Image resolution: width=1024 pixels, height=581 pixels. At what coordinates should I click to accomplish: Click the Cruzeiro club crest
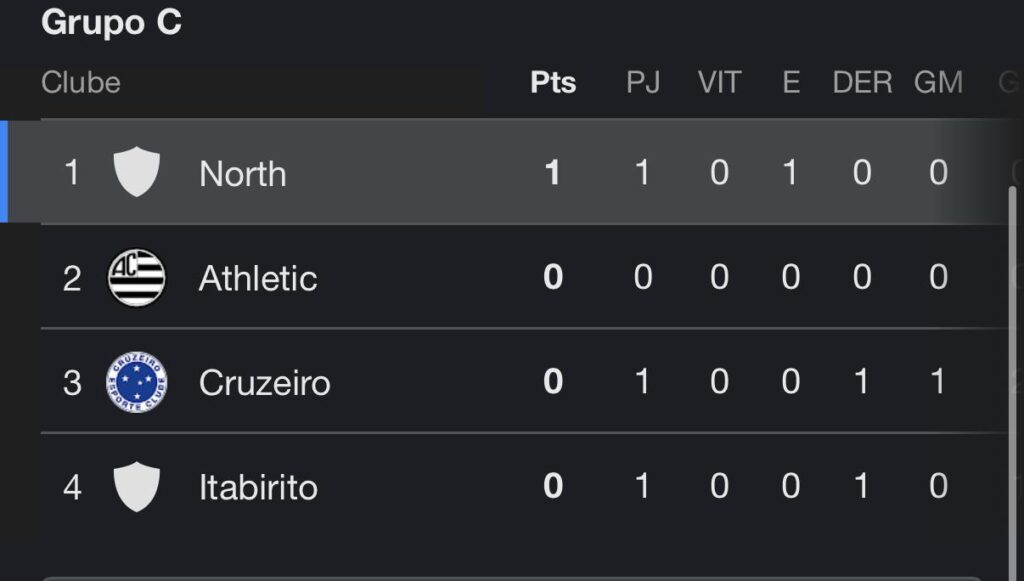(136, 382)
